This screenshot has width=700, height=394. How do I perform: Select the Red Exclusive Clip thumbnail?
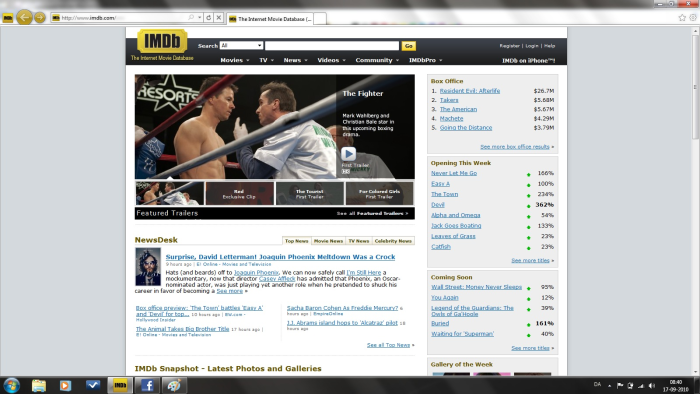(x=240, y=193)
